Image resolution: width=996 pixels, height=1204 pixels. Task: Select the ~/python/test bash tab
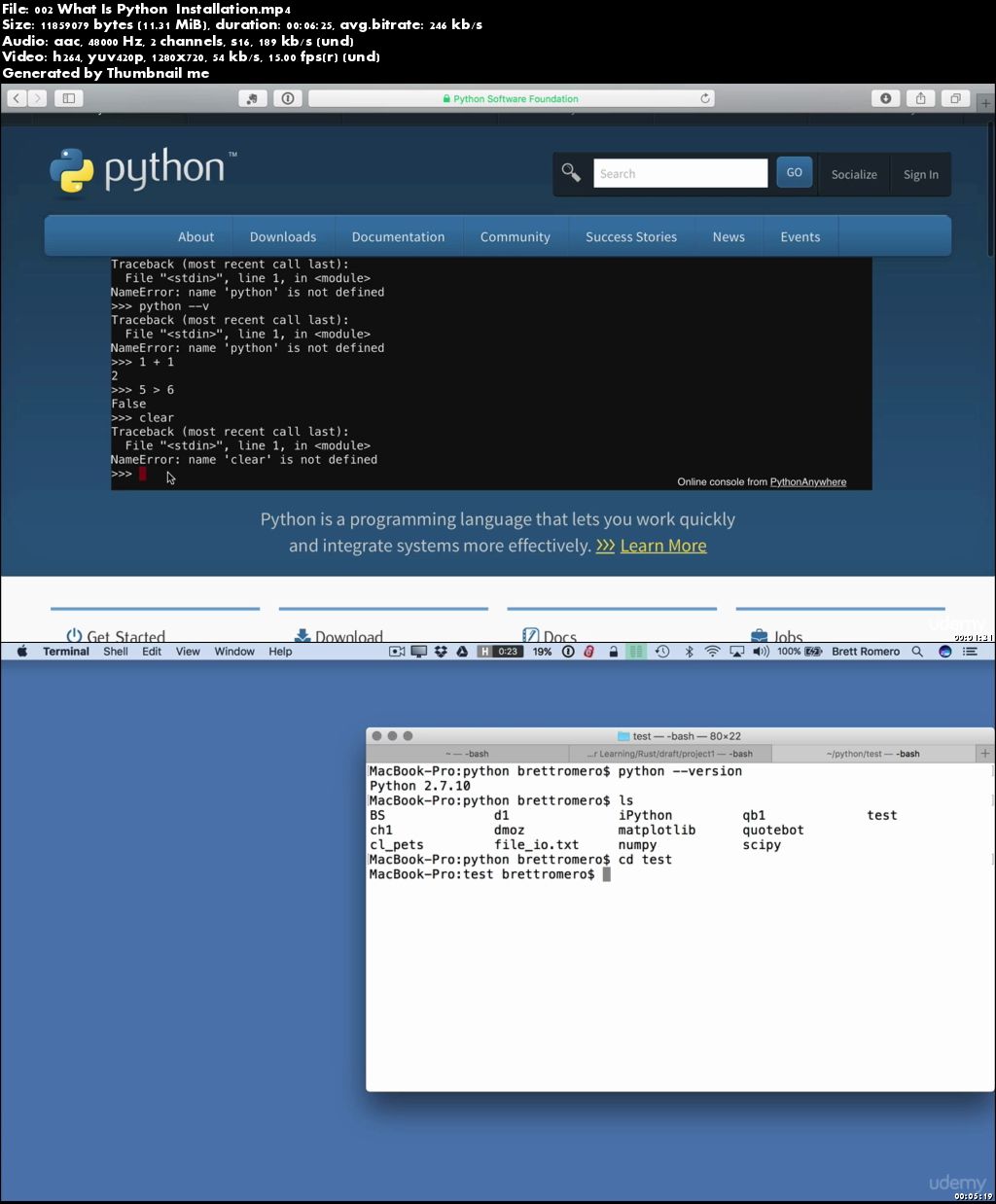(872, 754)
